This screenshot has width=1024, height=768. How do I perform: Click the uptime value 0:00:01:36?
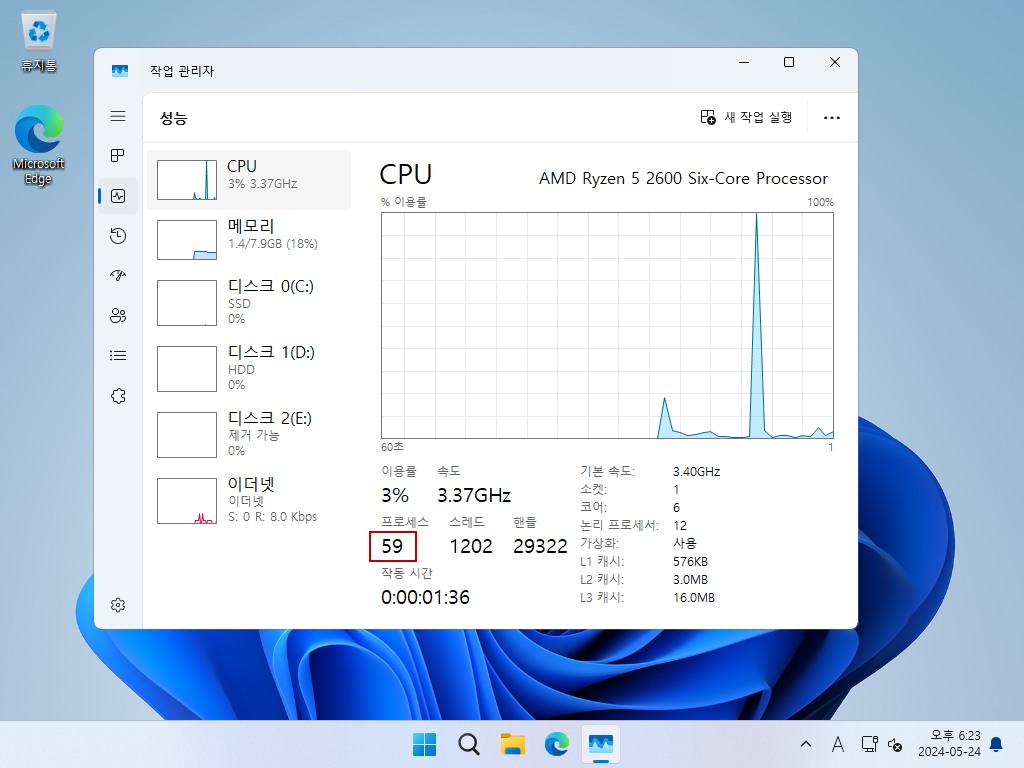(425, 597)
